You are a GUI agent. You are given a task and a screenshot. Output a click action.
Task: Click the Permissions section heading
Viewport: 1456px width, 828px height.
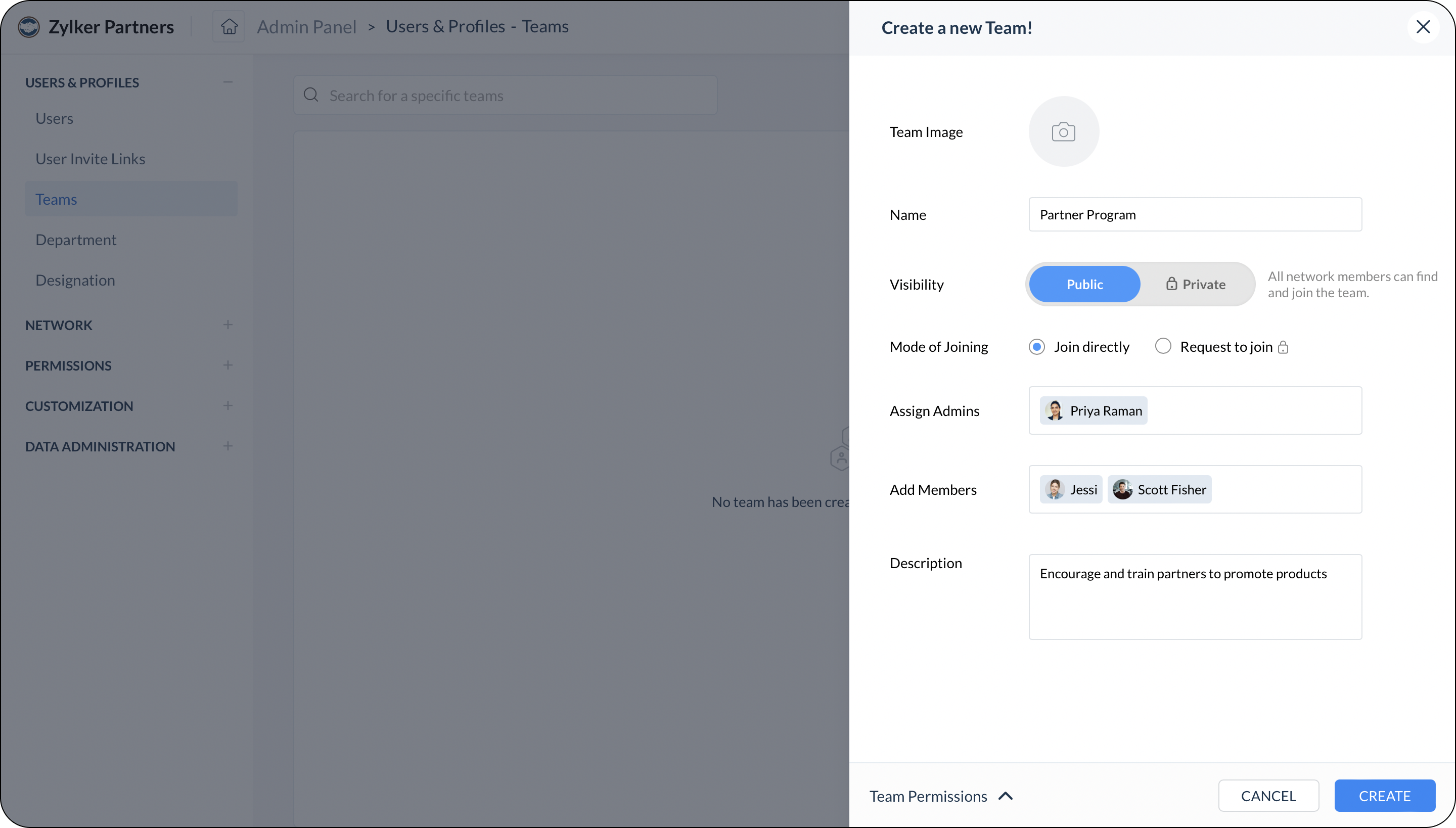68,365
